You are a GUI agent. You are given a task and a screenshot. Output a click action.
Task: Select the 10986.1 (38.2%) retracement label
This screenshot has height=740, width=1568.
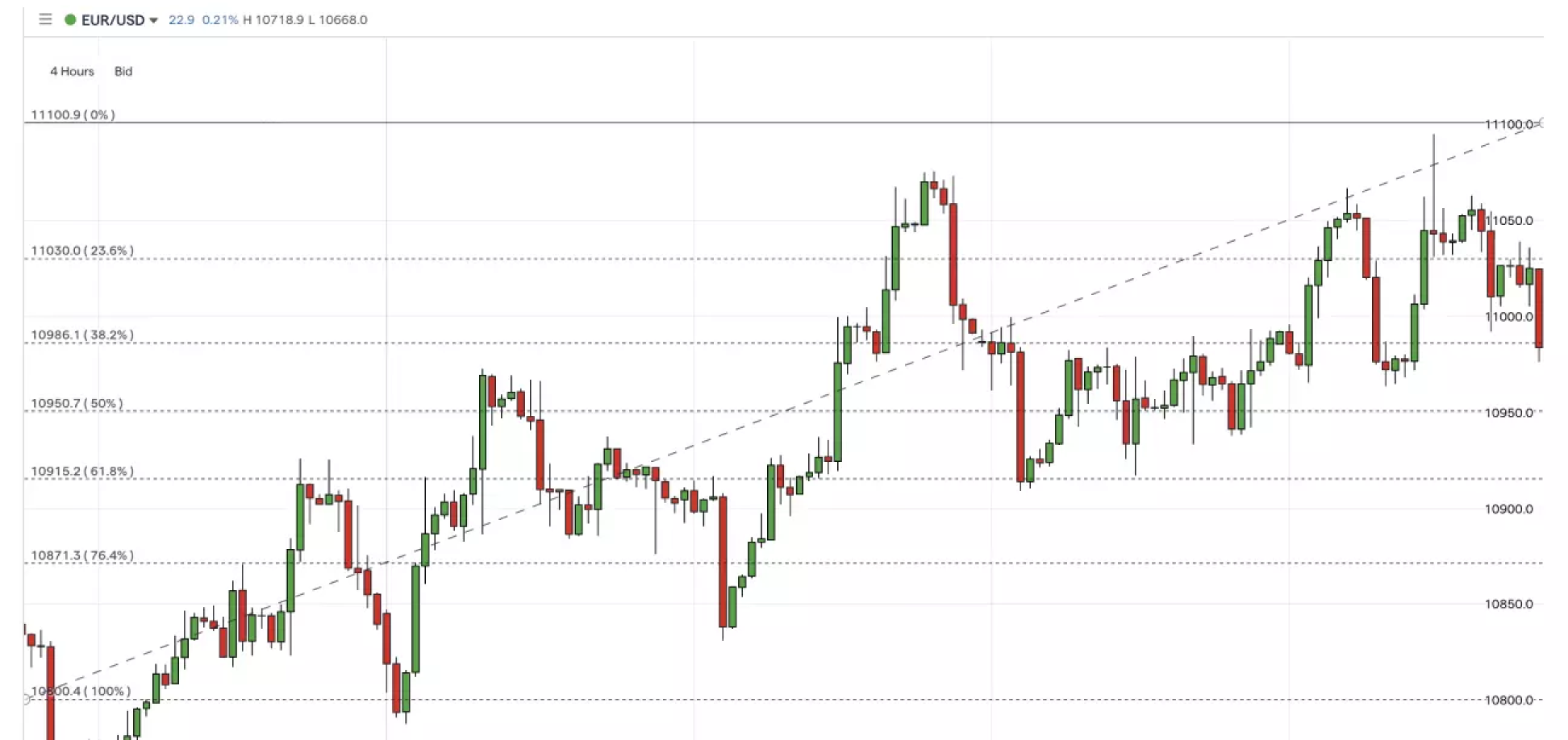82,335
